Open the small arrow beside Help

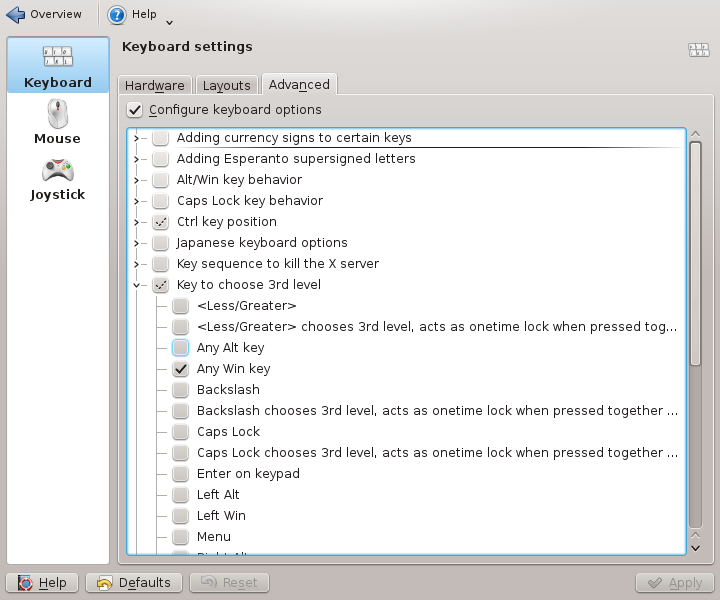[169, 22]
